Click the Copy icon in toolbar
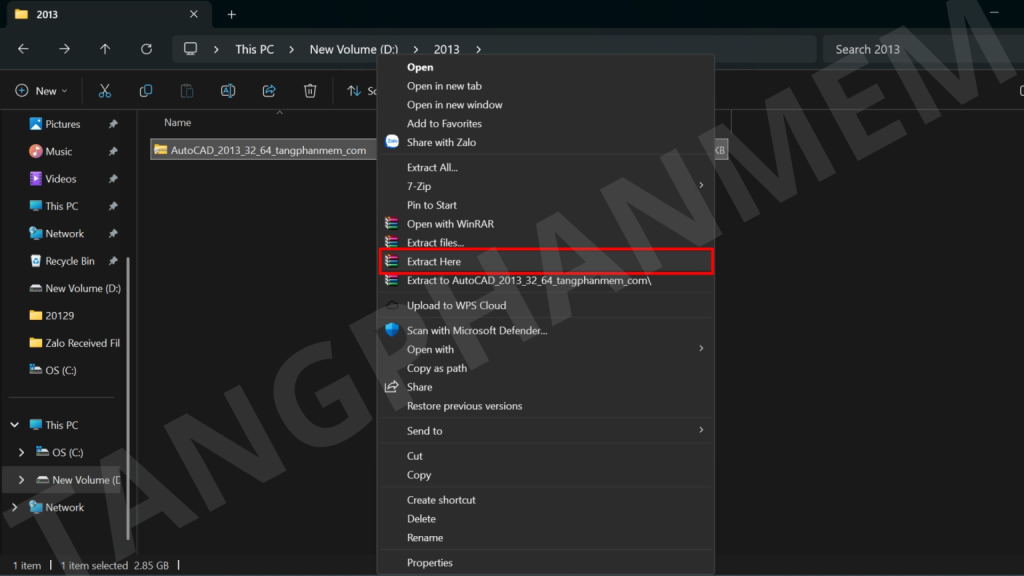Viewport: 1024px width, 576px height. [x=146, y=91]
